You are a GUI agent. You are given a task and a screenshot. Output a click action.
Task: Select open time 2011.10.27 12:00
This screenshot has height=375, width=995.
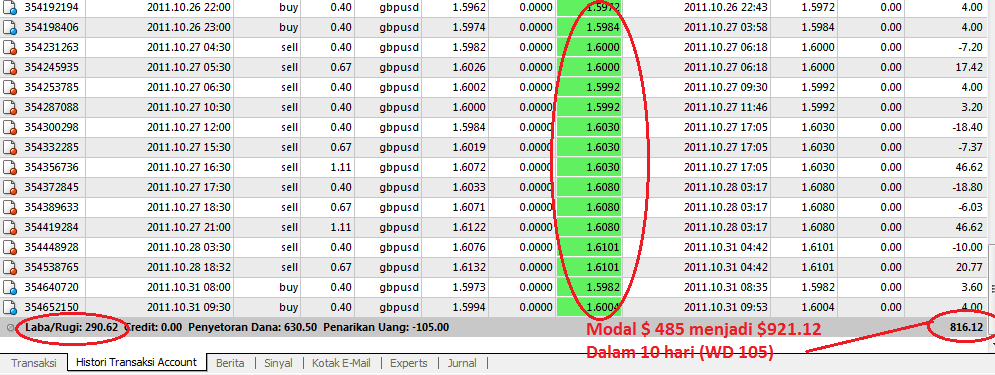click(188, 128)
